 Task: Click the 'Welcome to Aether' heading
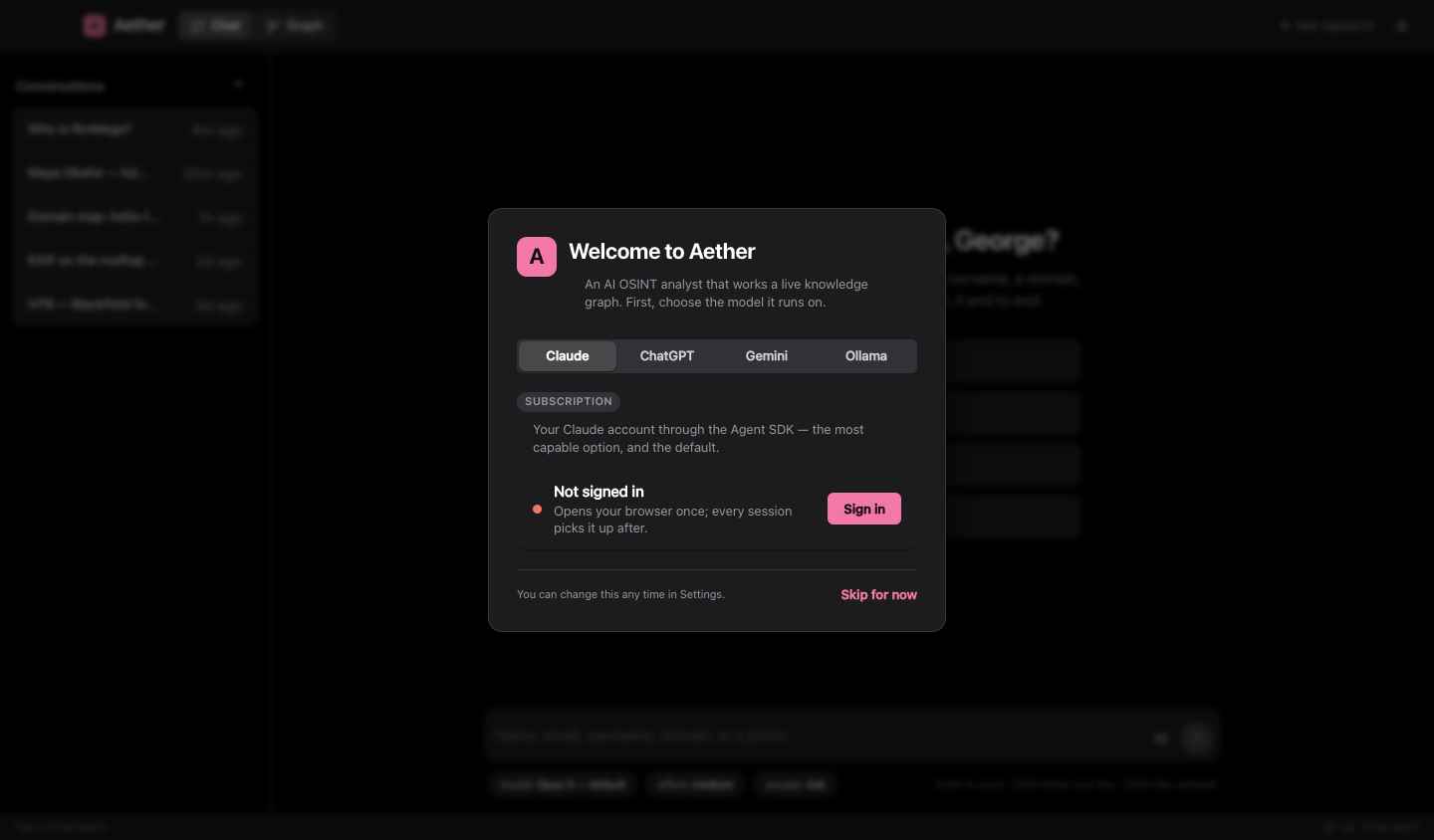(x=662, y=252)
